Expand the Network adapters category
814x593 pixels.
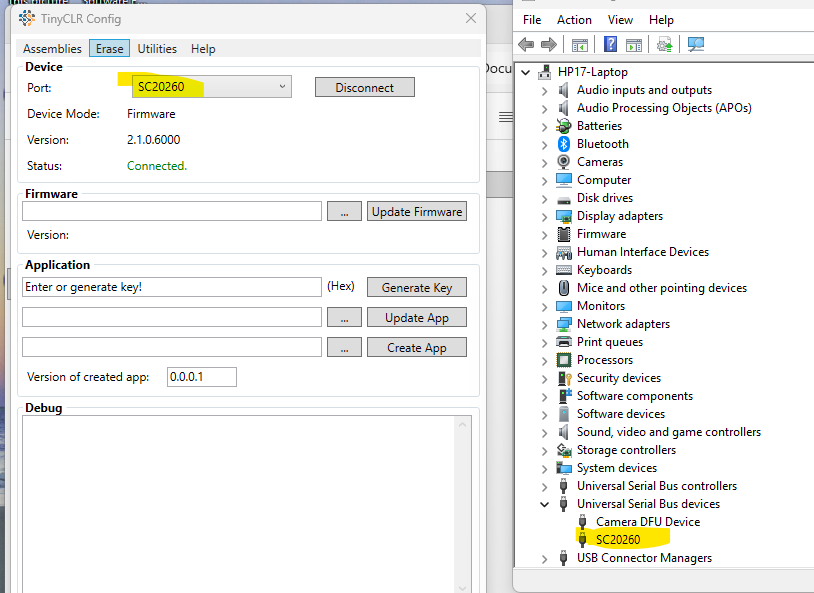point(545,324)
